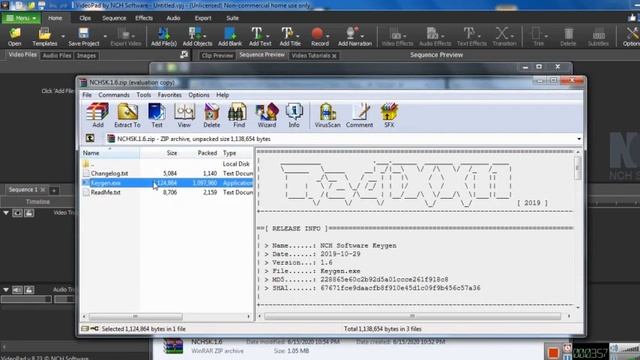Click Extract To in WinRAR toolbar
The height and width of the screenshot is (360, 640).
[127, 116]
